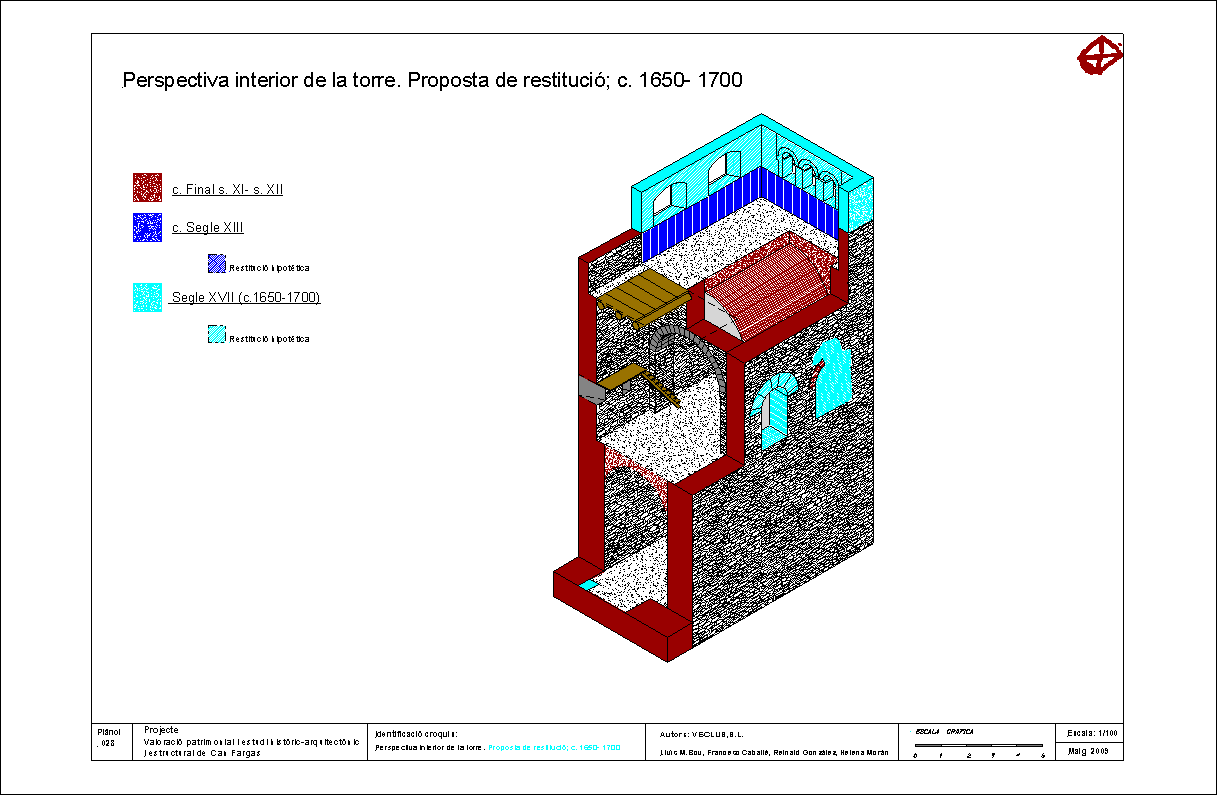Open the 'c. Segle XIII' underlined label
Viewport: 1217px width, 795px height.
(207, 228)
